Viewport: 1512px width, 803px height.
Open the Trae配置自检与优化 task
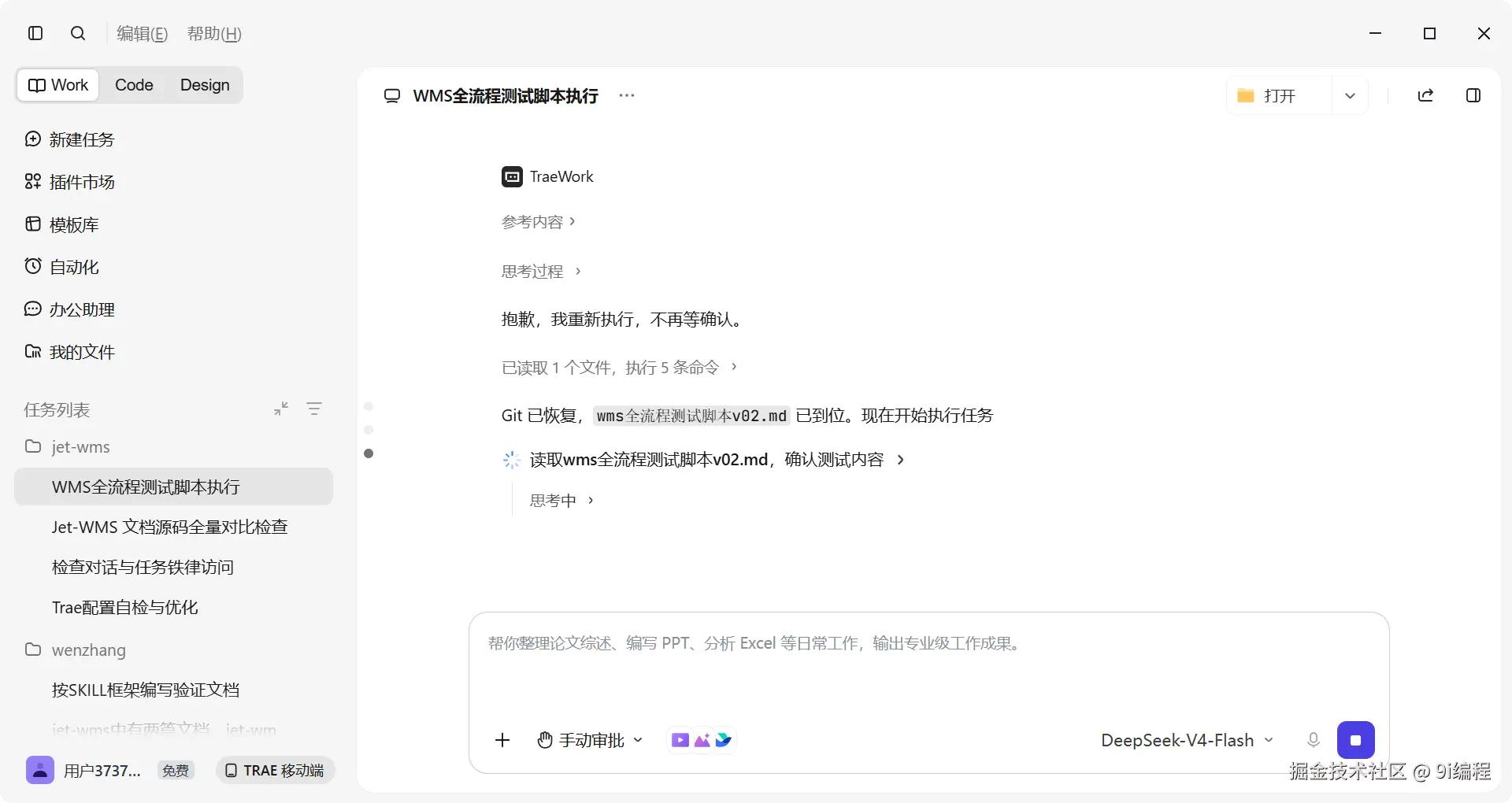click(124, 607)
